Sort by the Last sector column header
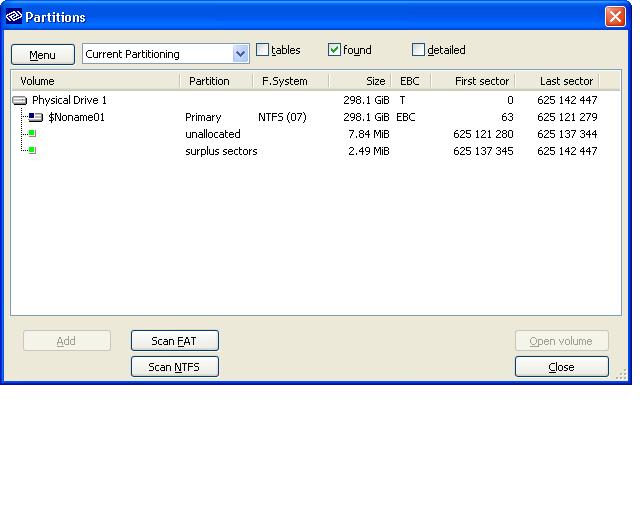640x512 pixels. (557, 81)
